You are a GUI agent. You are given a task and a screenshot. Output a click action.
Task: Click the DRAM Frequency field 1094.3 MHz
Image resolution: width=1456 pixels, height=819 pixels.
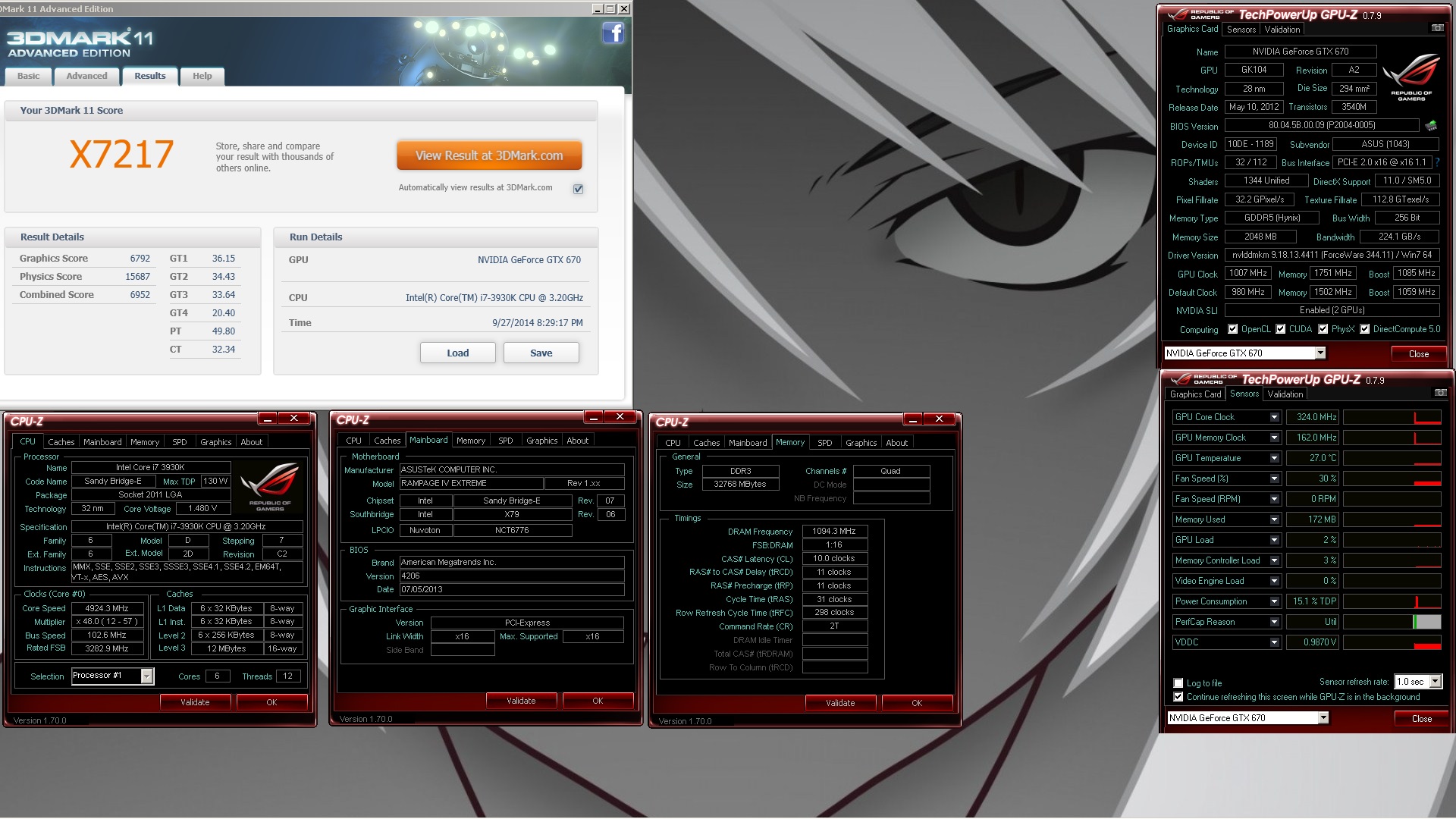pos(834,532)
